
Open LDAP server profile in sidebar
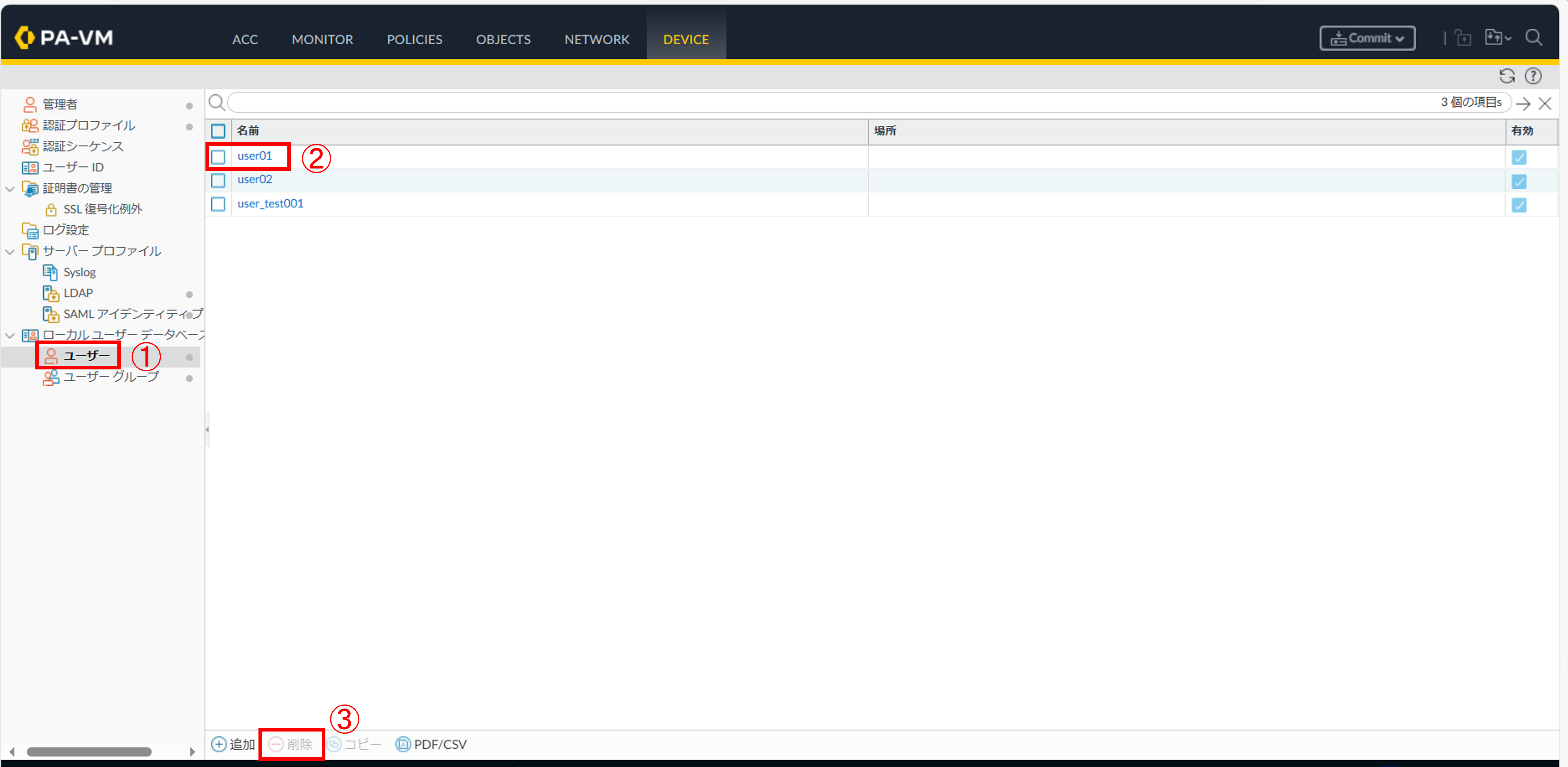[78, 293]
